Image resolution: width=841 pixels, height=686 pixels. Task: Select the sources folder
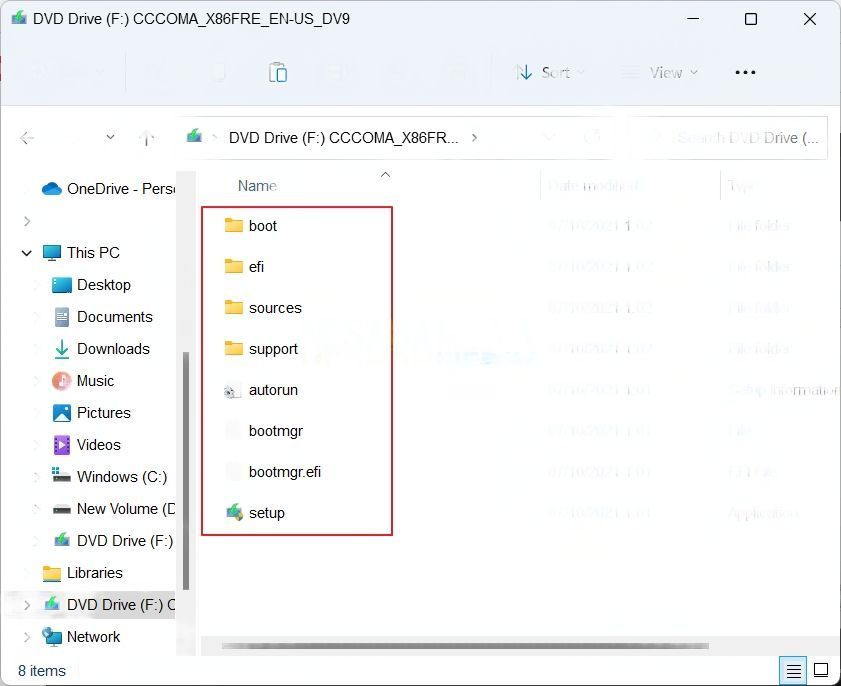(x=263, y=308)
